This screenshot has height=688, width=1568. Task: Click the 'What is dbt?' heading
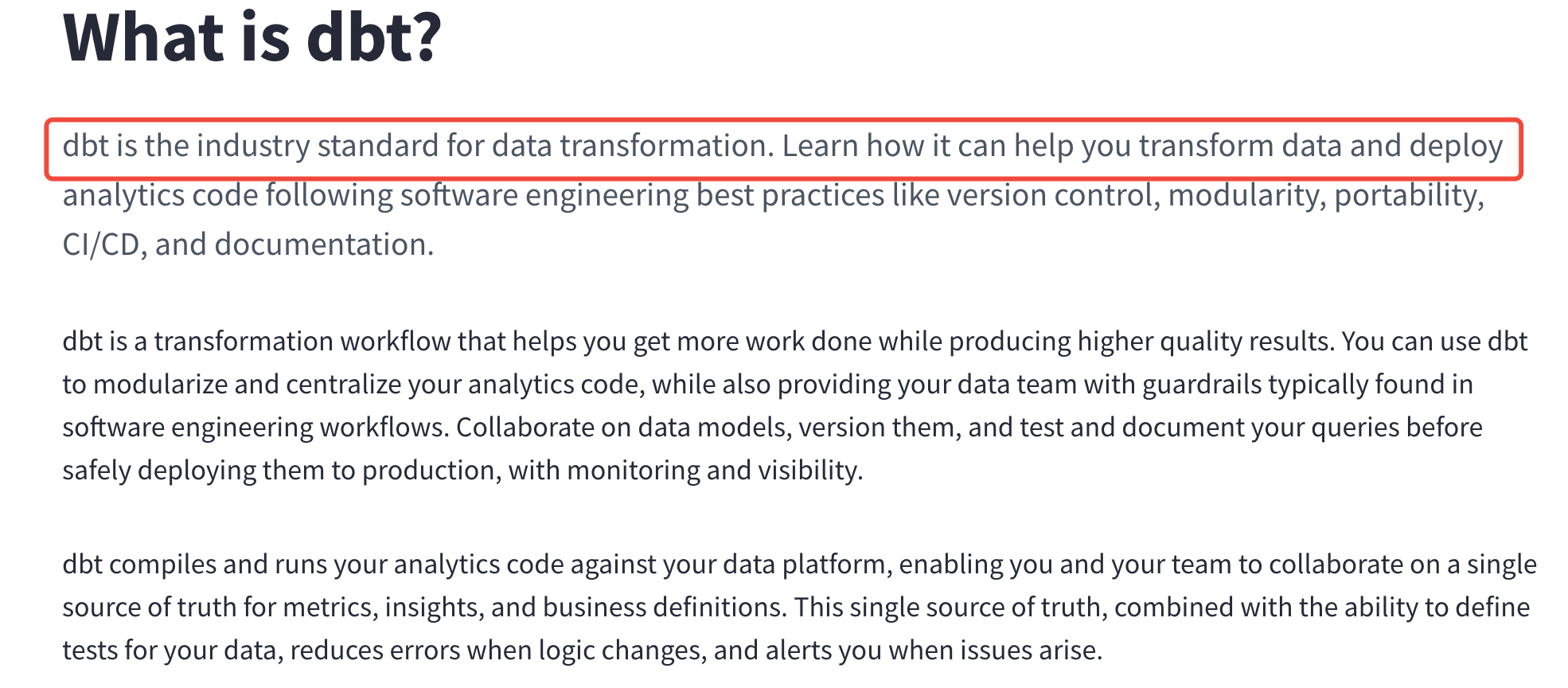click(x=252, y=37)
